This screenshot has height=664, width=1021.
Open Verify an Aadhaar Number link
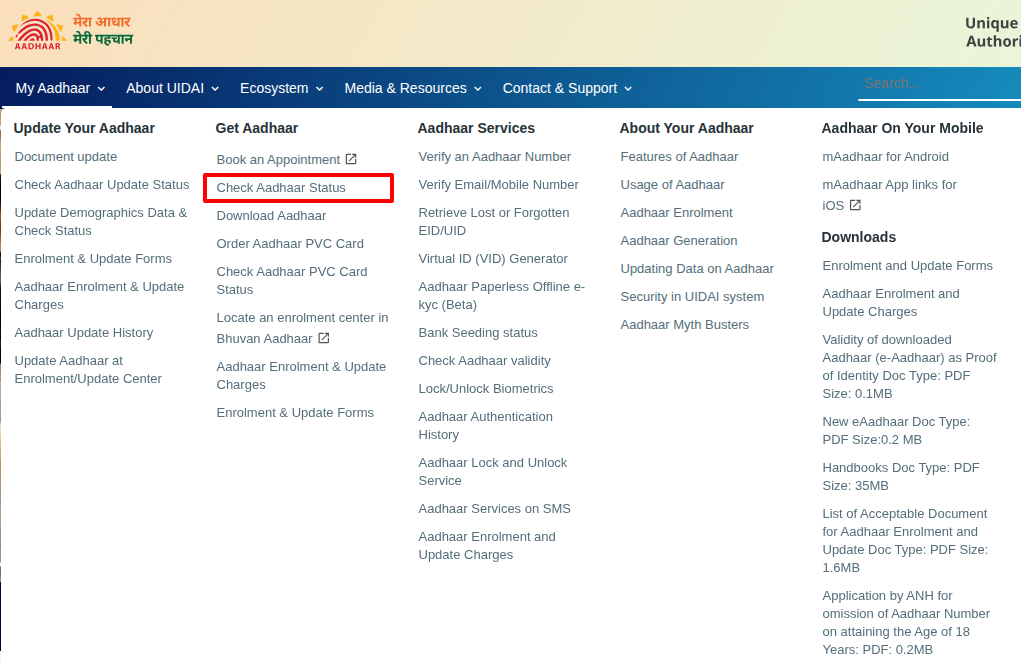tap(494, 157)
